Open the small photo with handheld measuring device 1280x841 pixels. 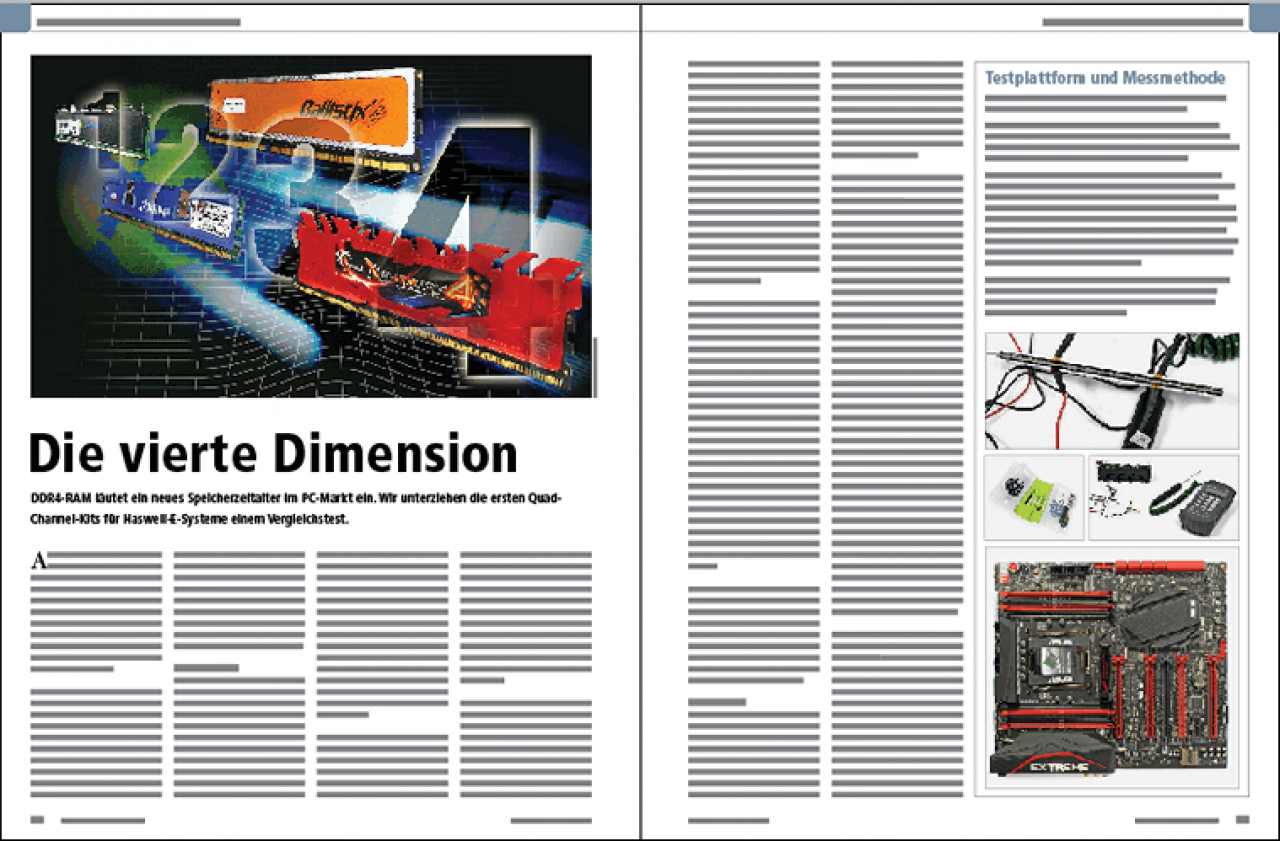pos(1163,497)
